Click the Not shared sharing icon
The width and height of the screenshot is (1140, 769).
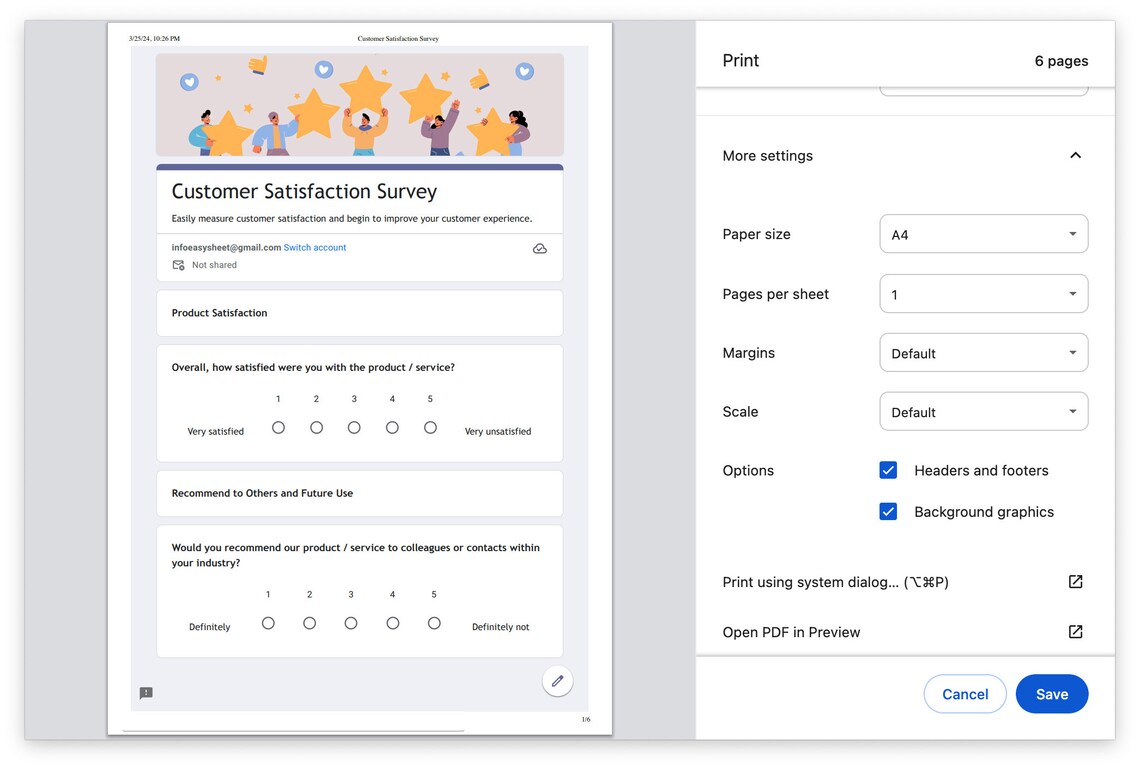coord(179,265)
